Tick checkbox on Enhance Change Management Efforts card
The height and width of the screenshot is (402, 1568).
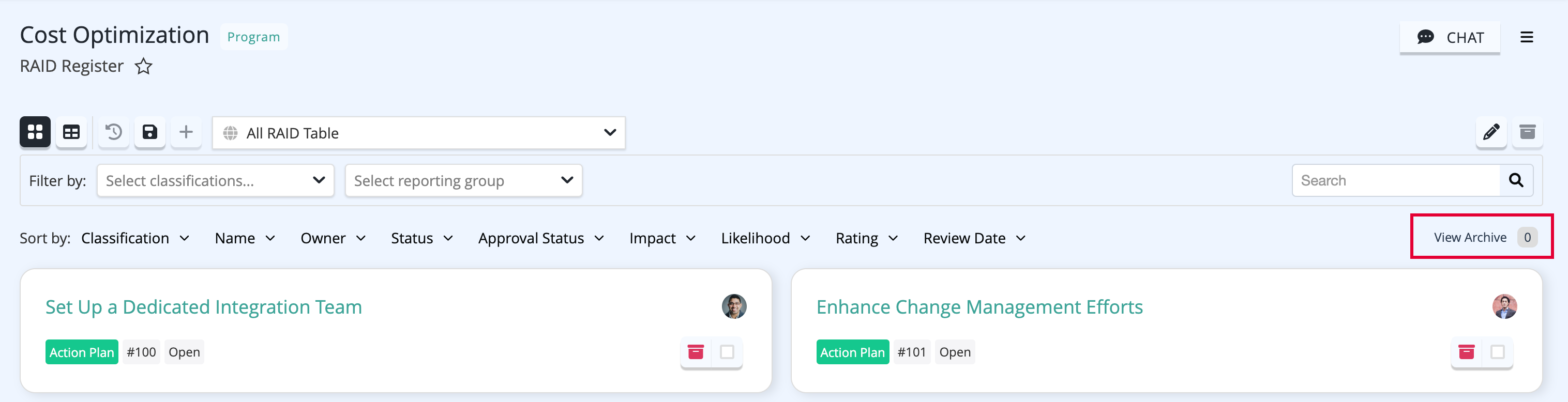1497,352
